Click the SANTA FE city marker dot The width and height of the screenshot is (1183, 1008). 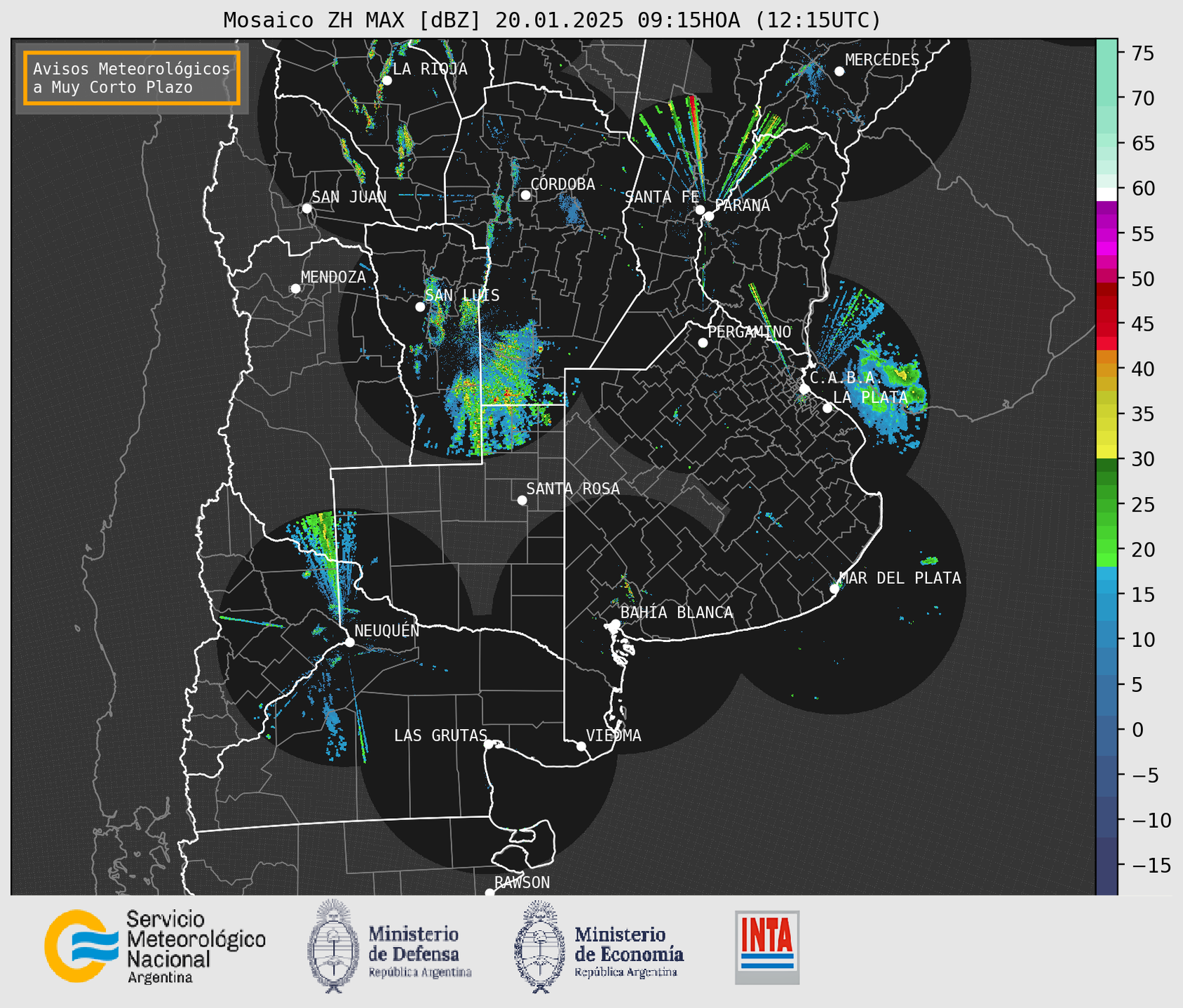[x=700, y=210]
